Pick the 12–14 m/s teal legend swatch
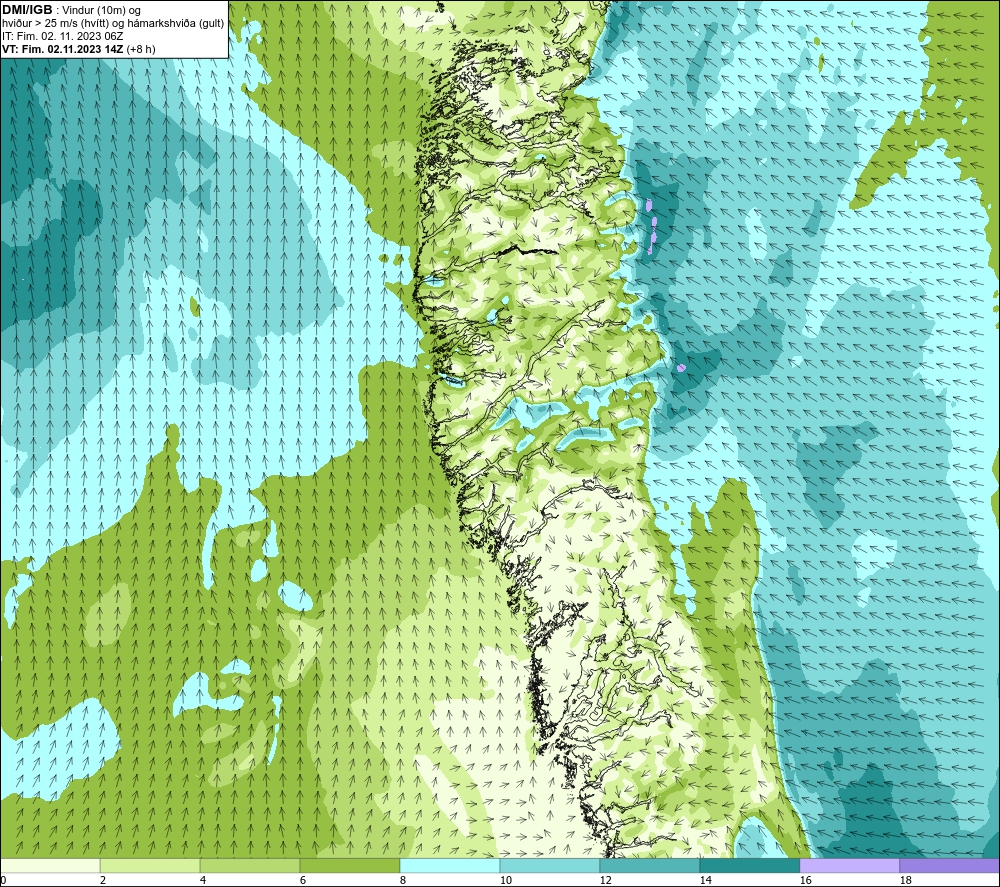This screenshot has width=1000, height=887. (x=650, y=865)
